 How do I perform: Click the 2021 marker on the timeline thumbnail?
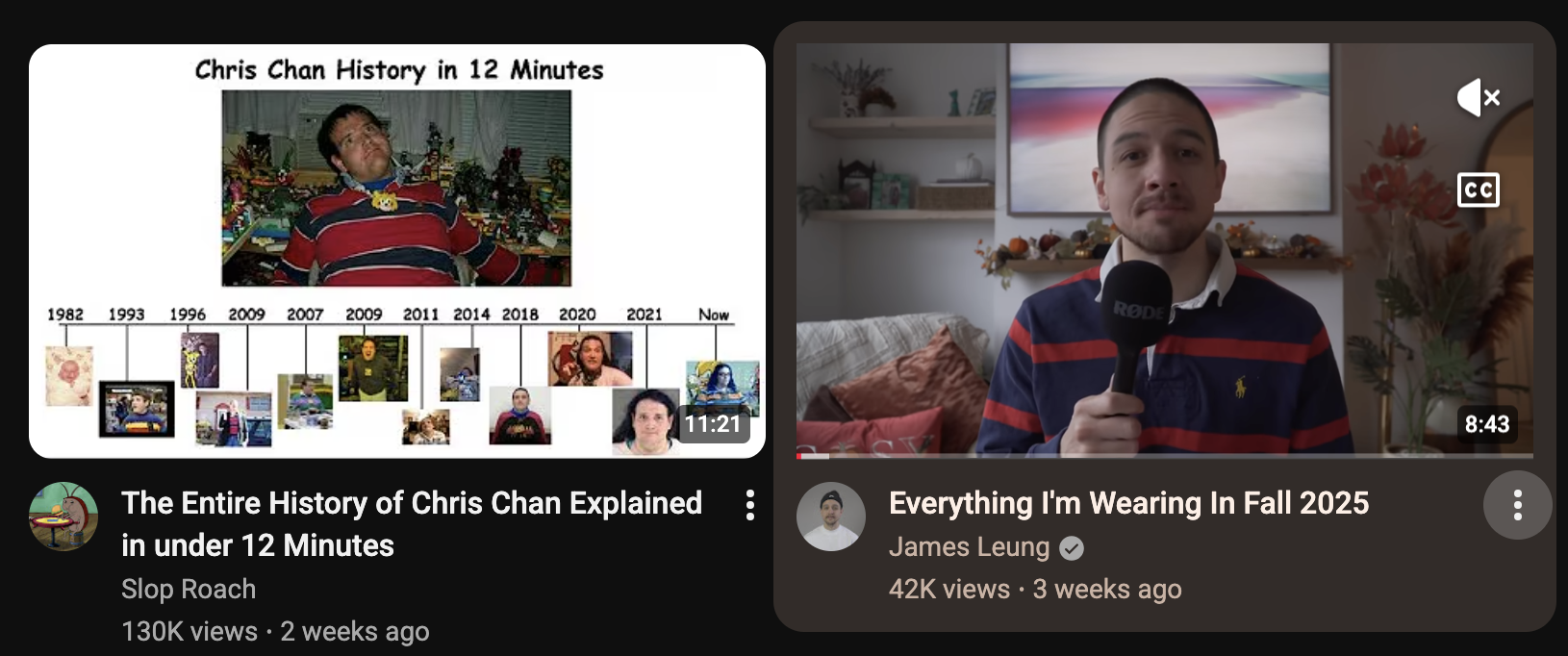pos(645,315)
